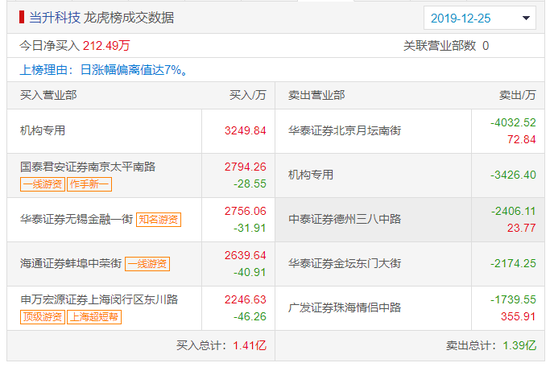
Task: Click buy amount 2756.06
Action: [x=245, y=211]
